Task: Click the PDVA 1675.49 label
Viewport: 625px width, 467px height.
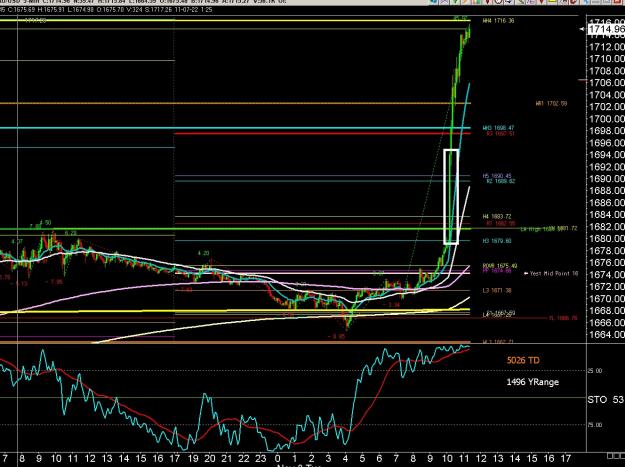Action: (x=498, y=266)
